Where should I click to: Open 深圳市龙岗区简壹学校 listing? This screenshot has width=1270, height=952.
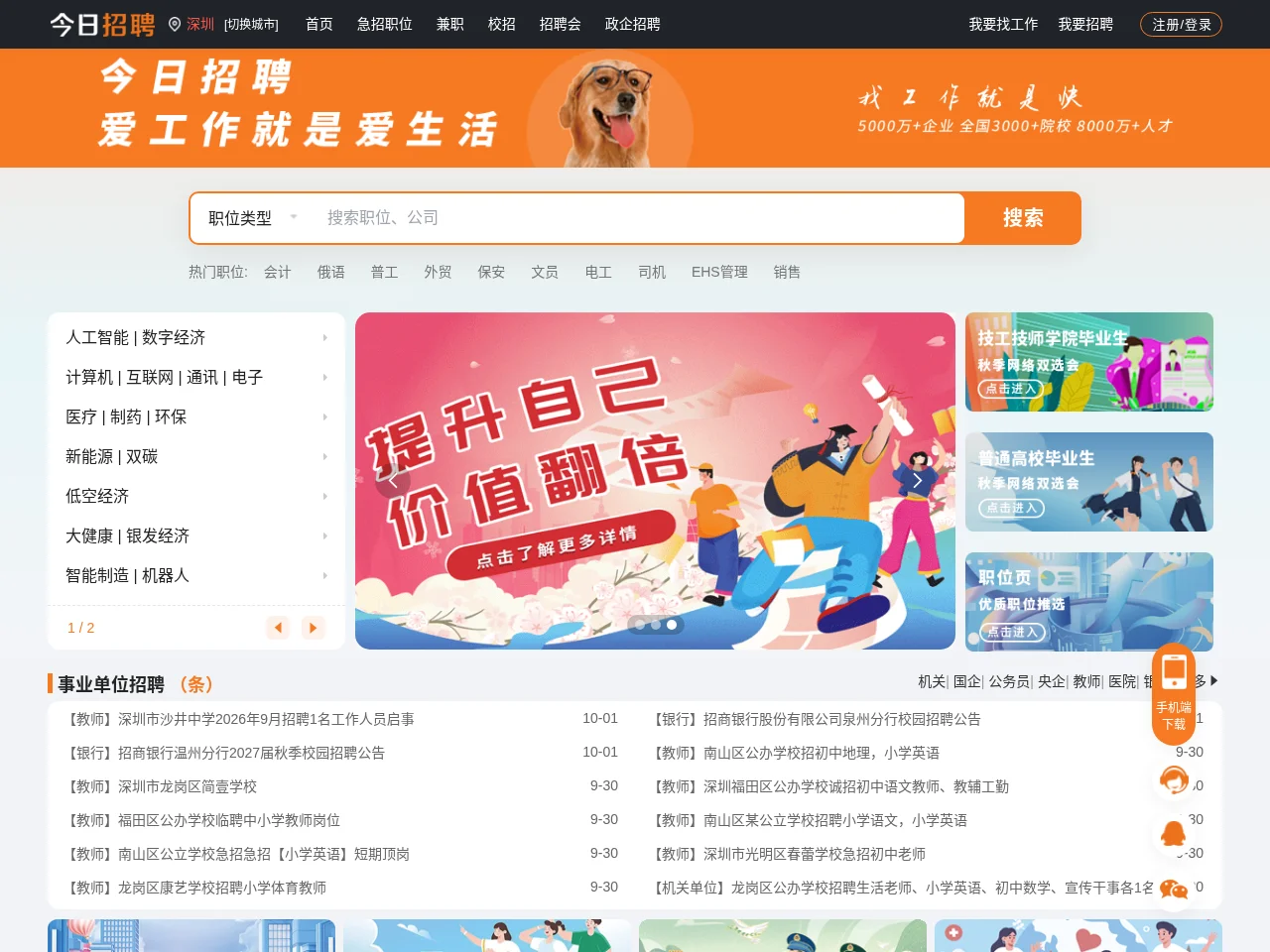point(161,786)
